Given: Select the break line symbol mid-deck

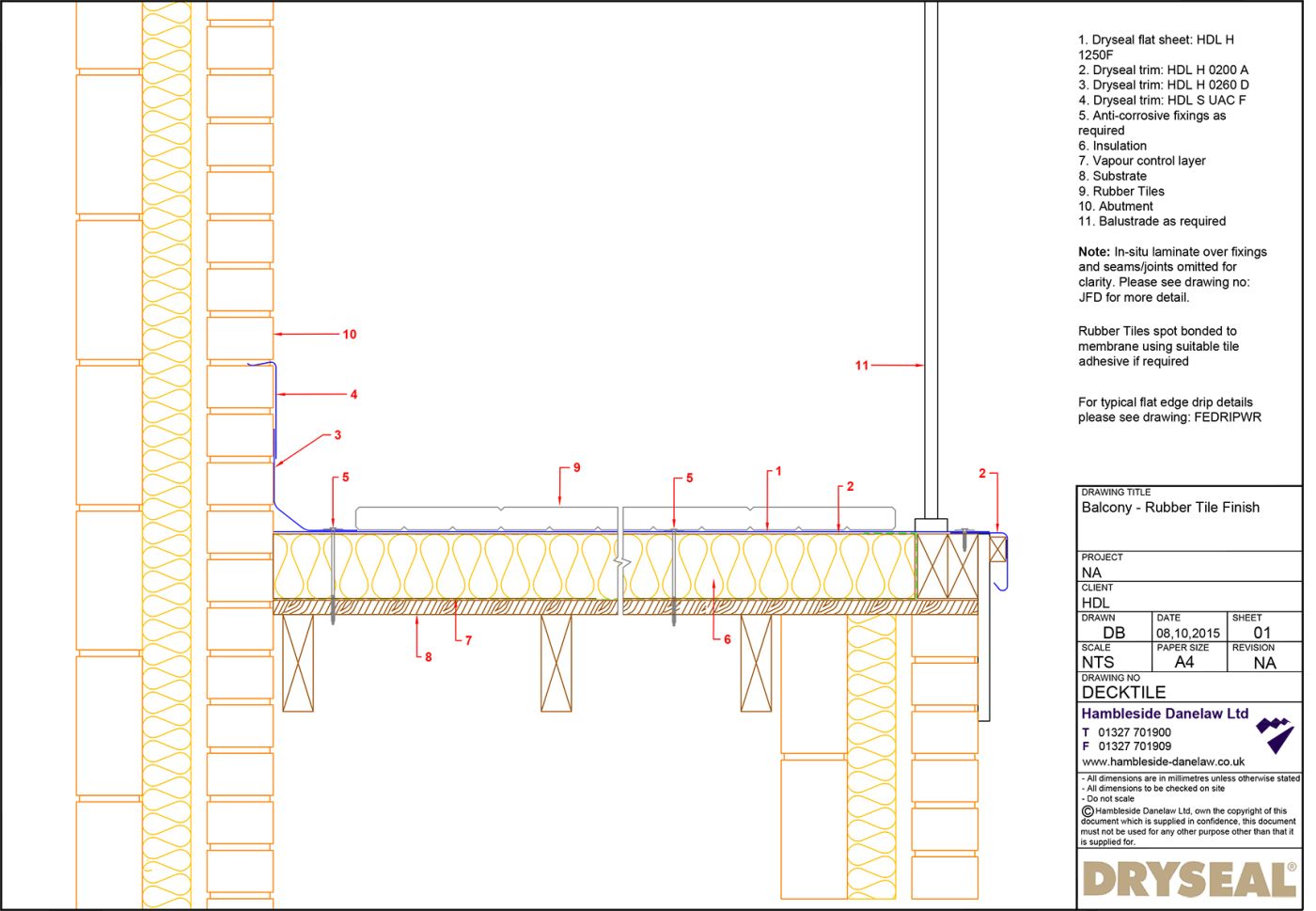Looking at the screenshot, I should (620, 563).
